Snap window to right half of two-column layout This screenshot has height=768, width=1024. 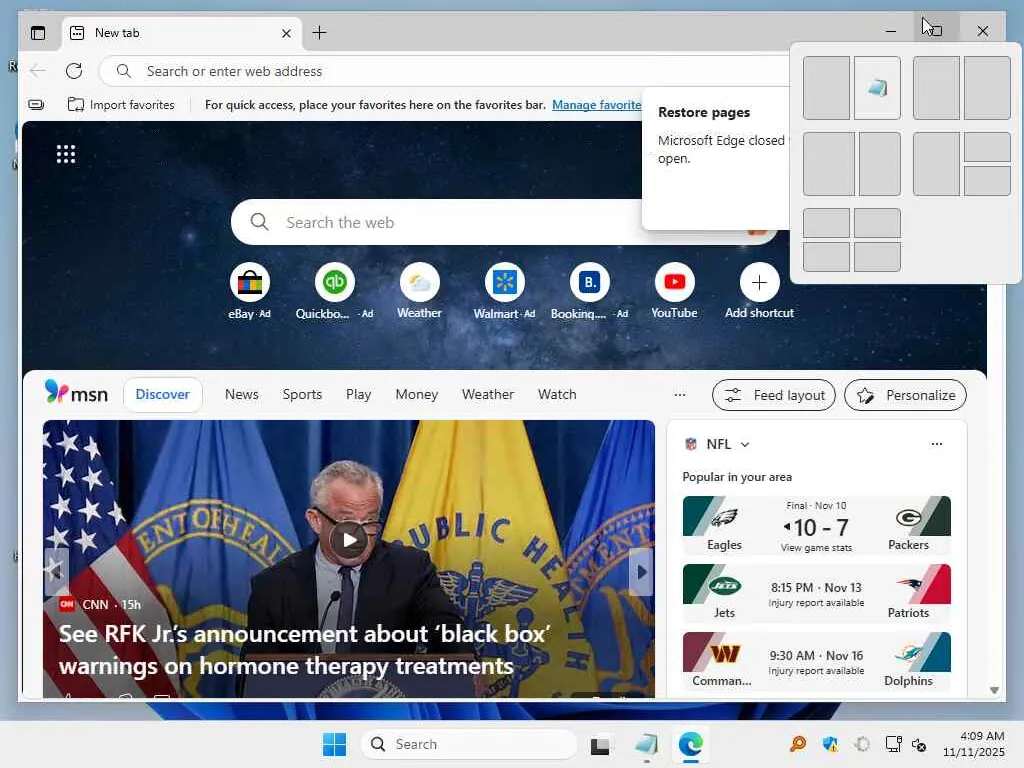tap(877, 88)
